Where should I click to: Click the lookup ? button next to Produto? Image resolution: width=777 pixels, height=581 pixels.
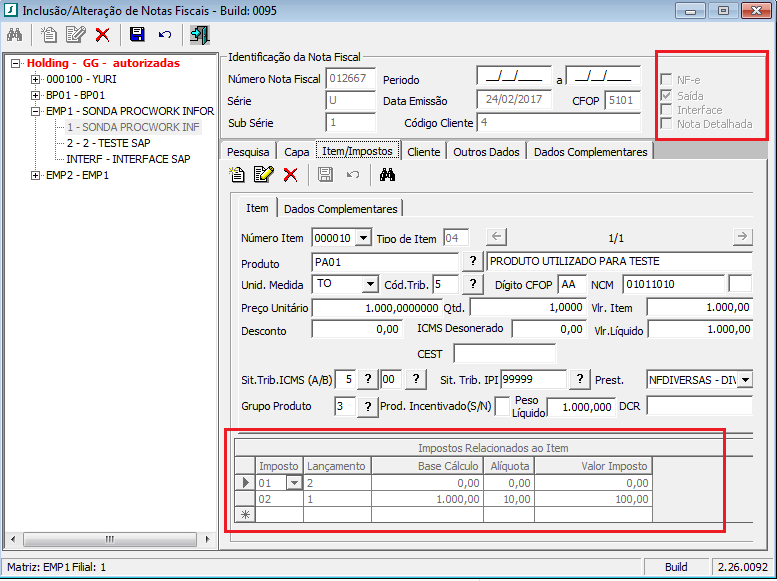click(473, 261)
